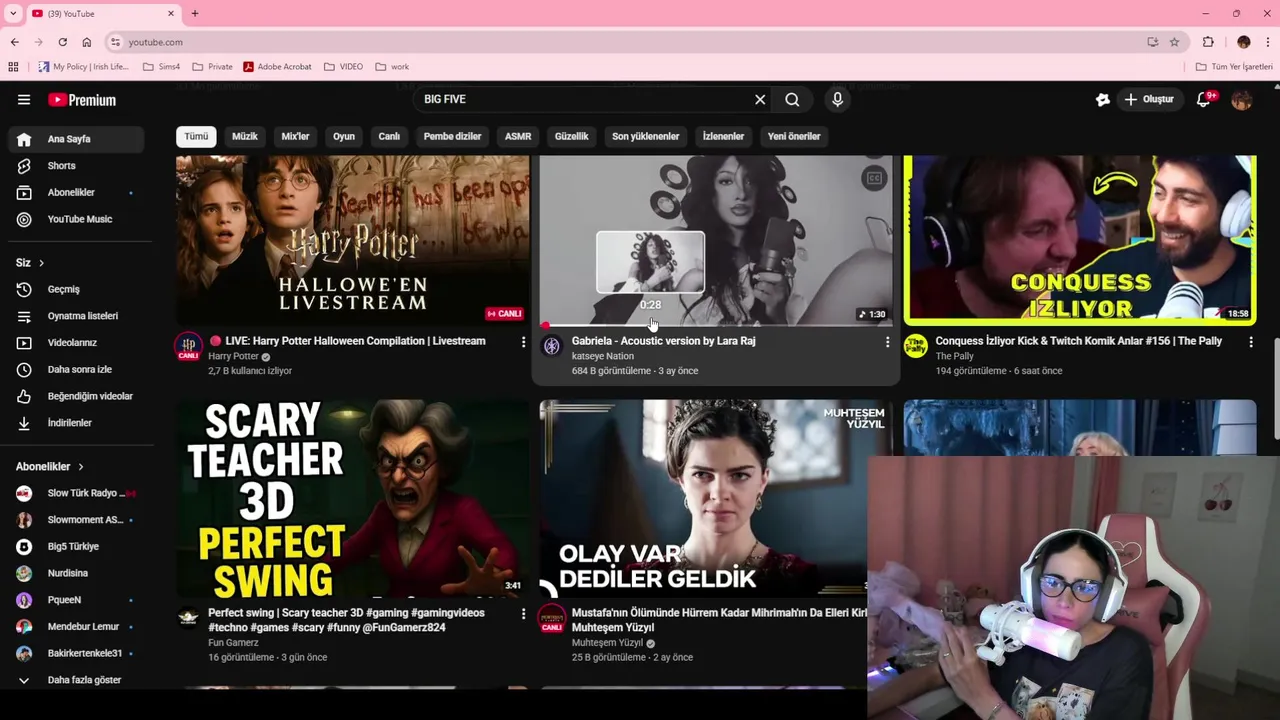The width and height of the screenshot is (1280, 720).
Task: Select the Pembe diziler filter chip
Action: pos(452,136)
